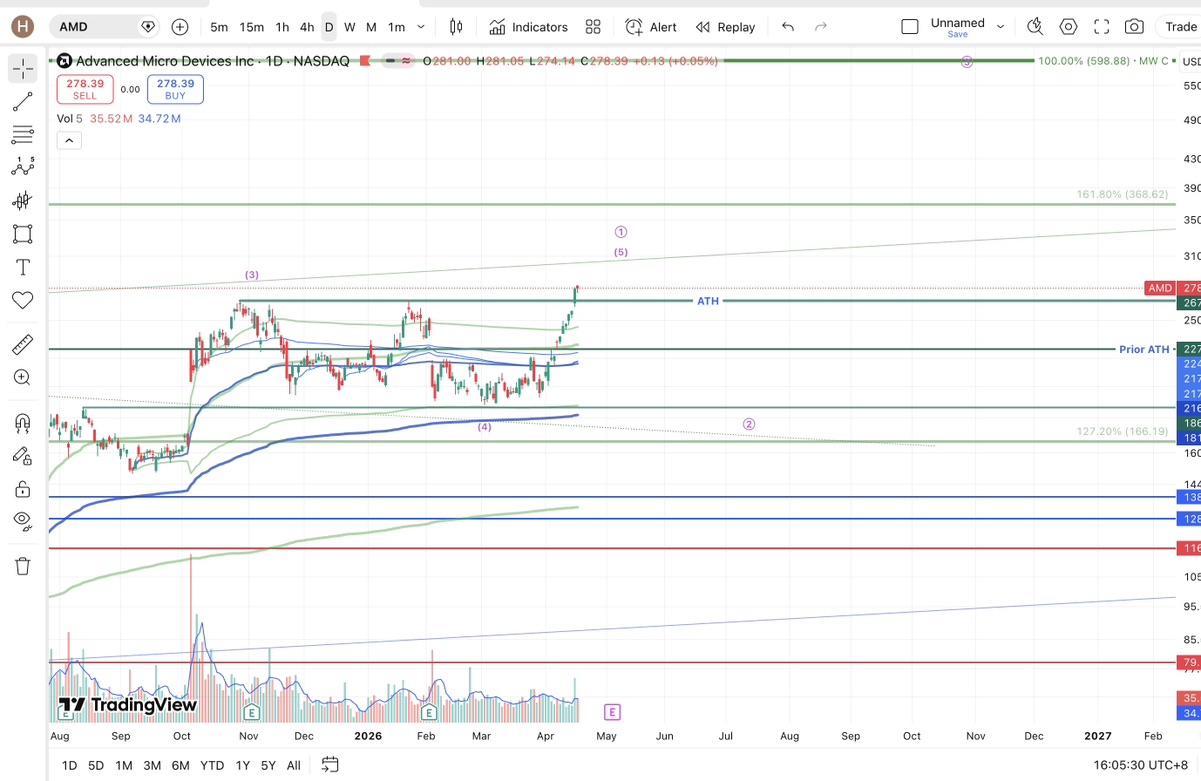Click the trash icon to remove drawings
Screen dimensions: 1201x781
click(x=22, y=566)
